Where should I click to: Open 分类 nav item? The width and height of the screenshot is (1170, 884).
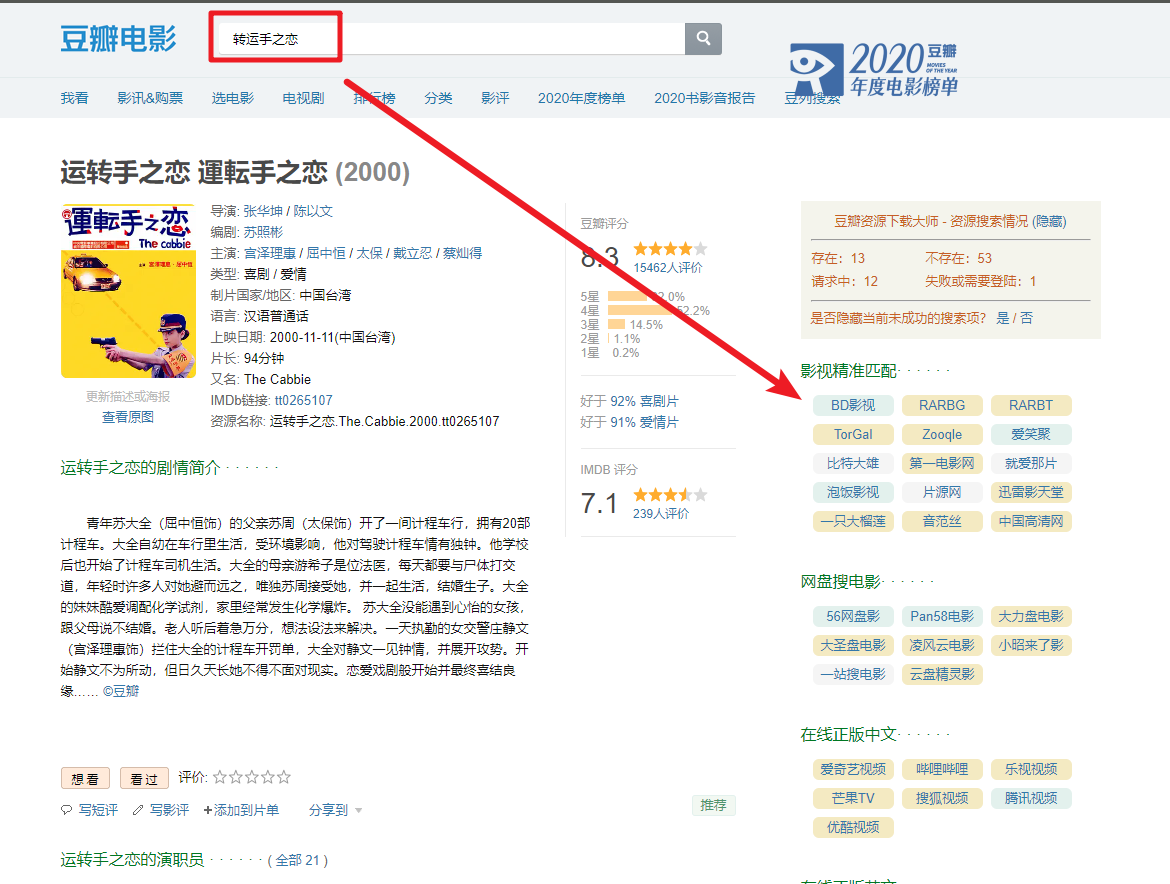coord(438,98)
